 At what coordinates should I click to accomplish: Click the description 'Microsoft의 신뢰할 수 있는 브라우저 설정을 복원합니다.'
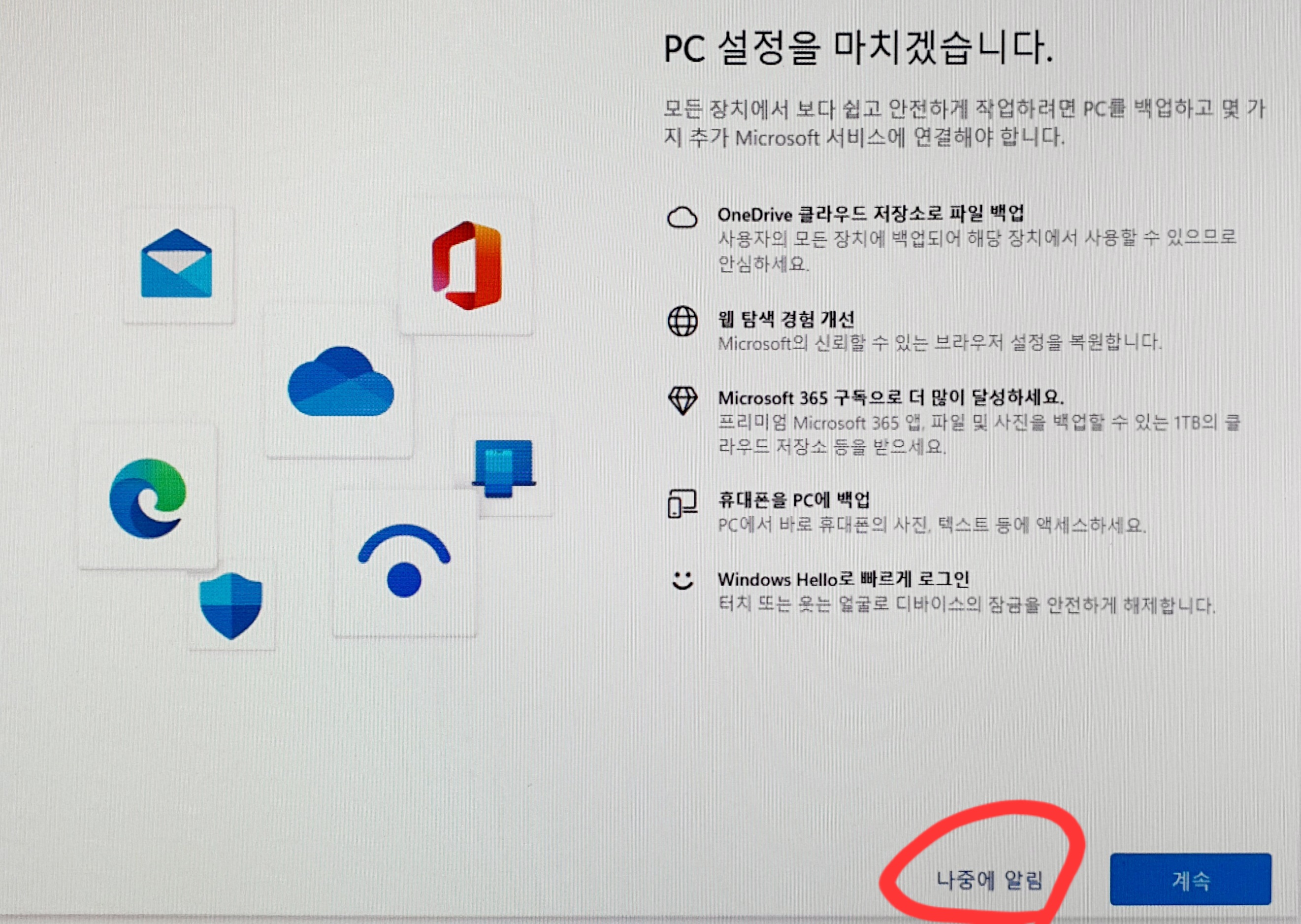940,343
